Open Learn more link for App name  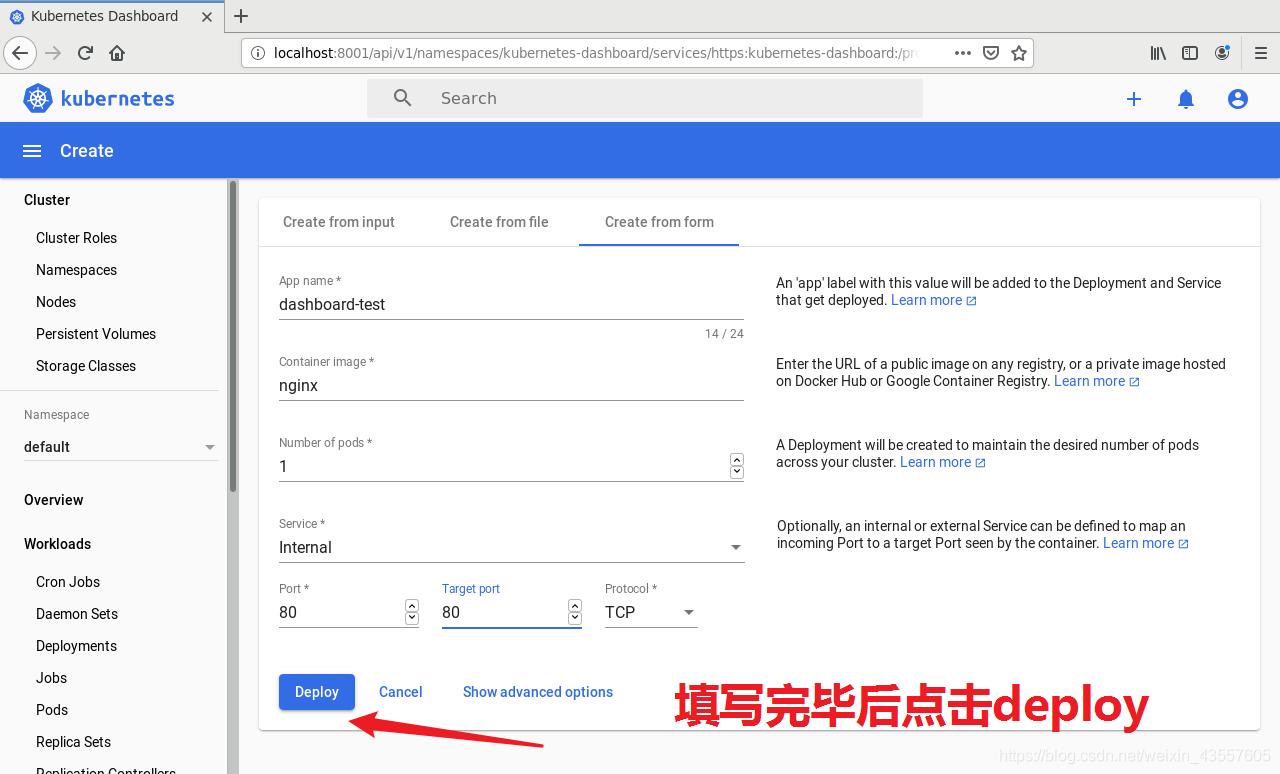(x=934, y=300)
